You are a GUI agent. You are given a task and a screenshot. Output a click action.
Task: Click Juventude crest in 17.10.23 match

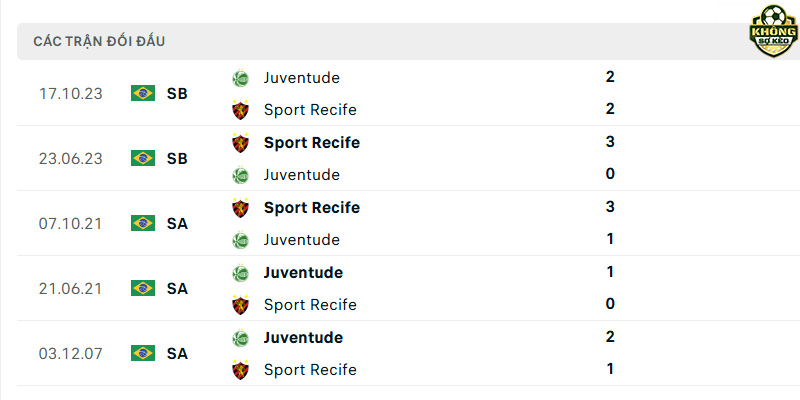coord(240,79)
